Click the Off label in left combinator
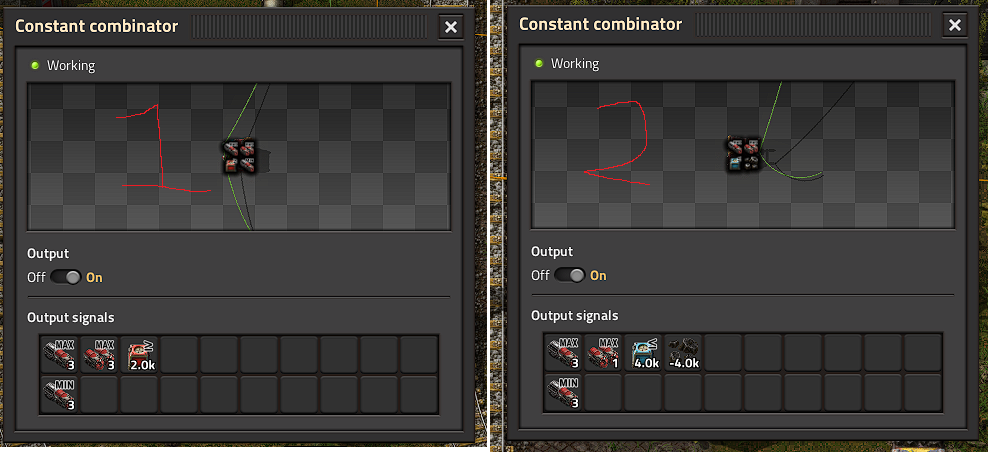 click(37, 277)
